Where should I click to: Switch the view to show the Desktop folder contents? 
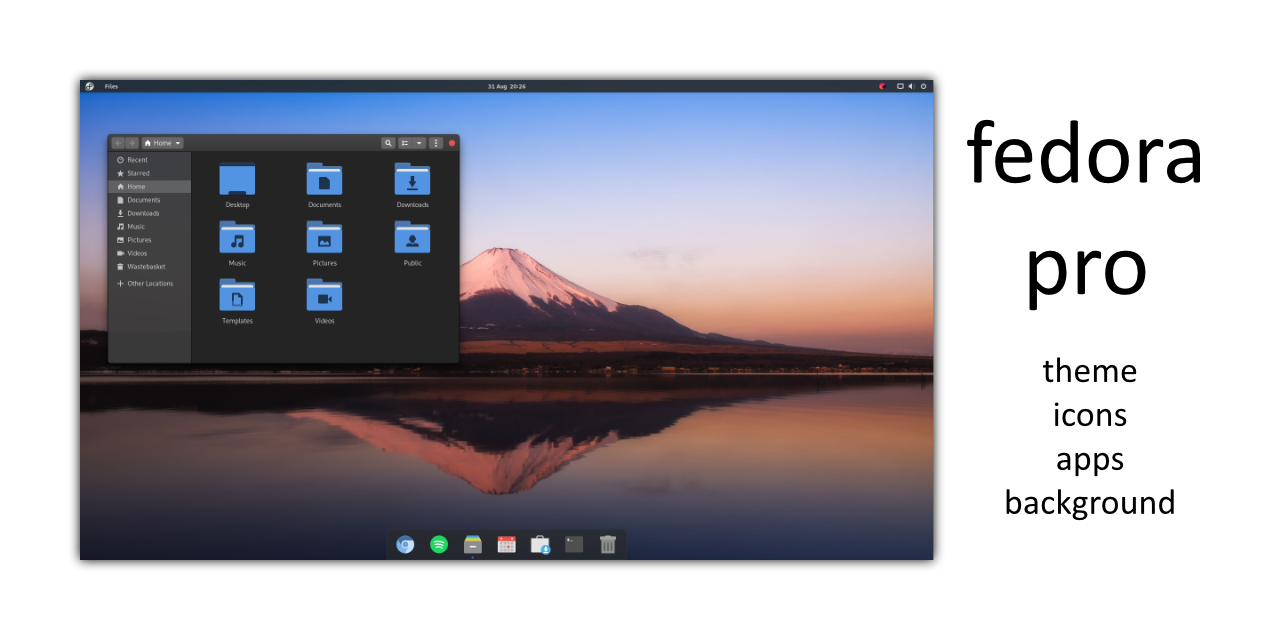pos(237,181)
